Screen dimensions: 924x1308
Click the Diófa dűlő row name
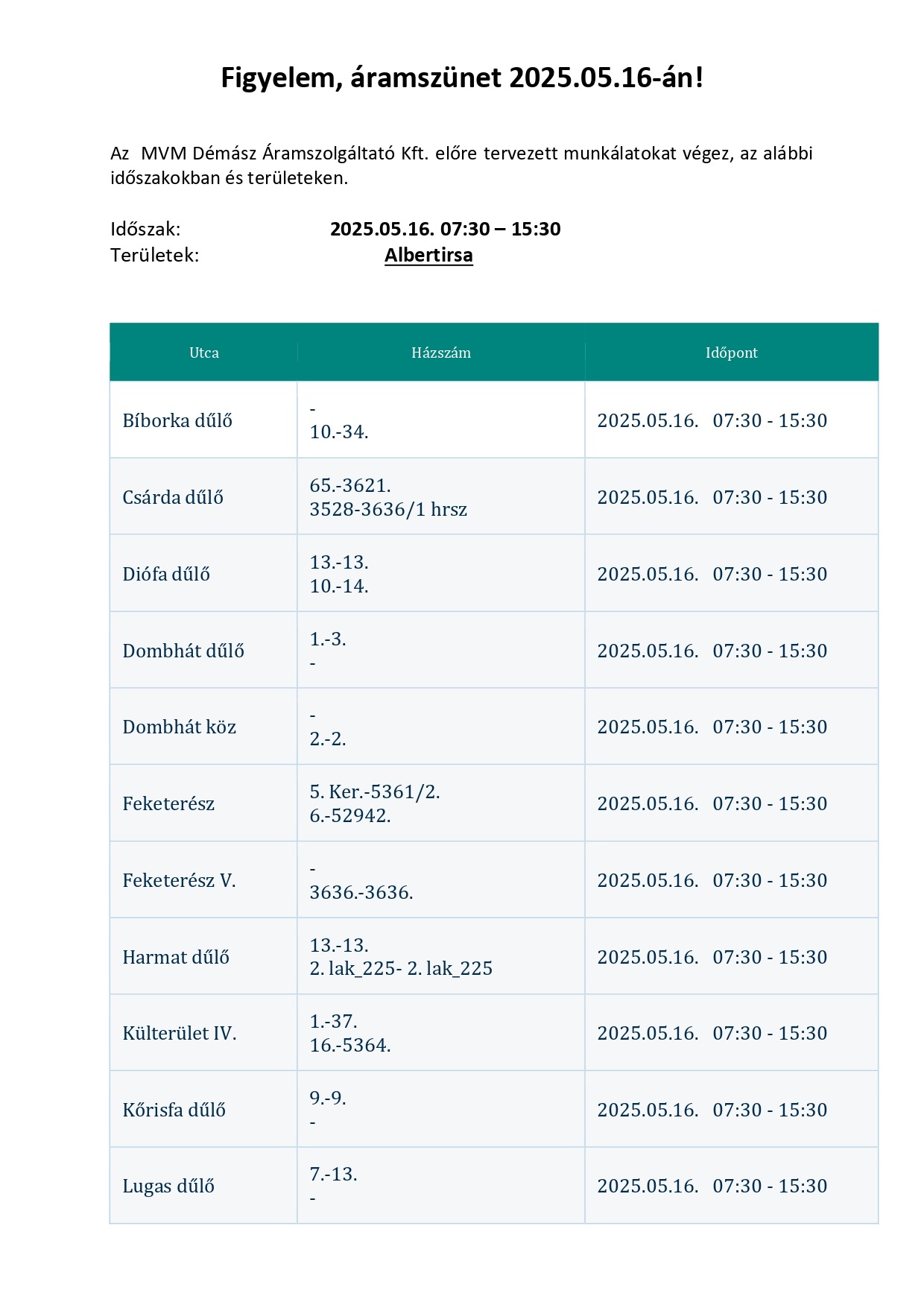[x=166, y=574]
